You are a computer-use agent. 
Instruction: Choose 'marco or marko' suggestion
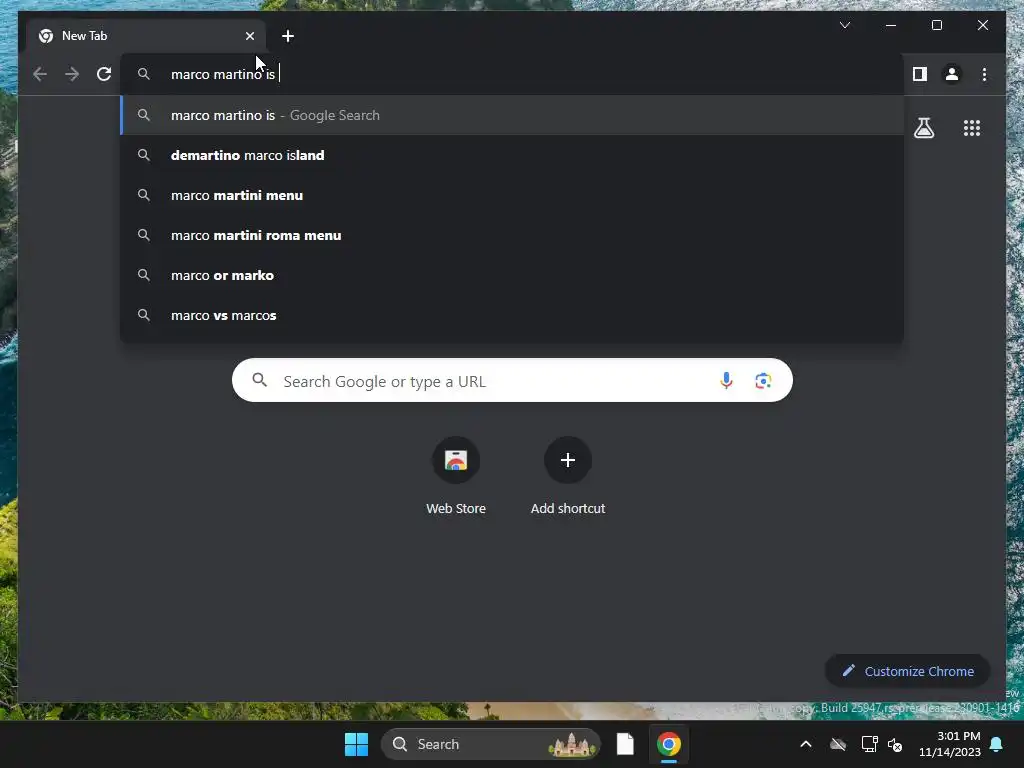tap(512, 275)
